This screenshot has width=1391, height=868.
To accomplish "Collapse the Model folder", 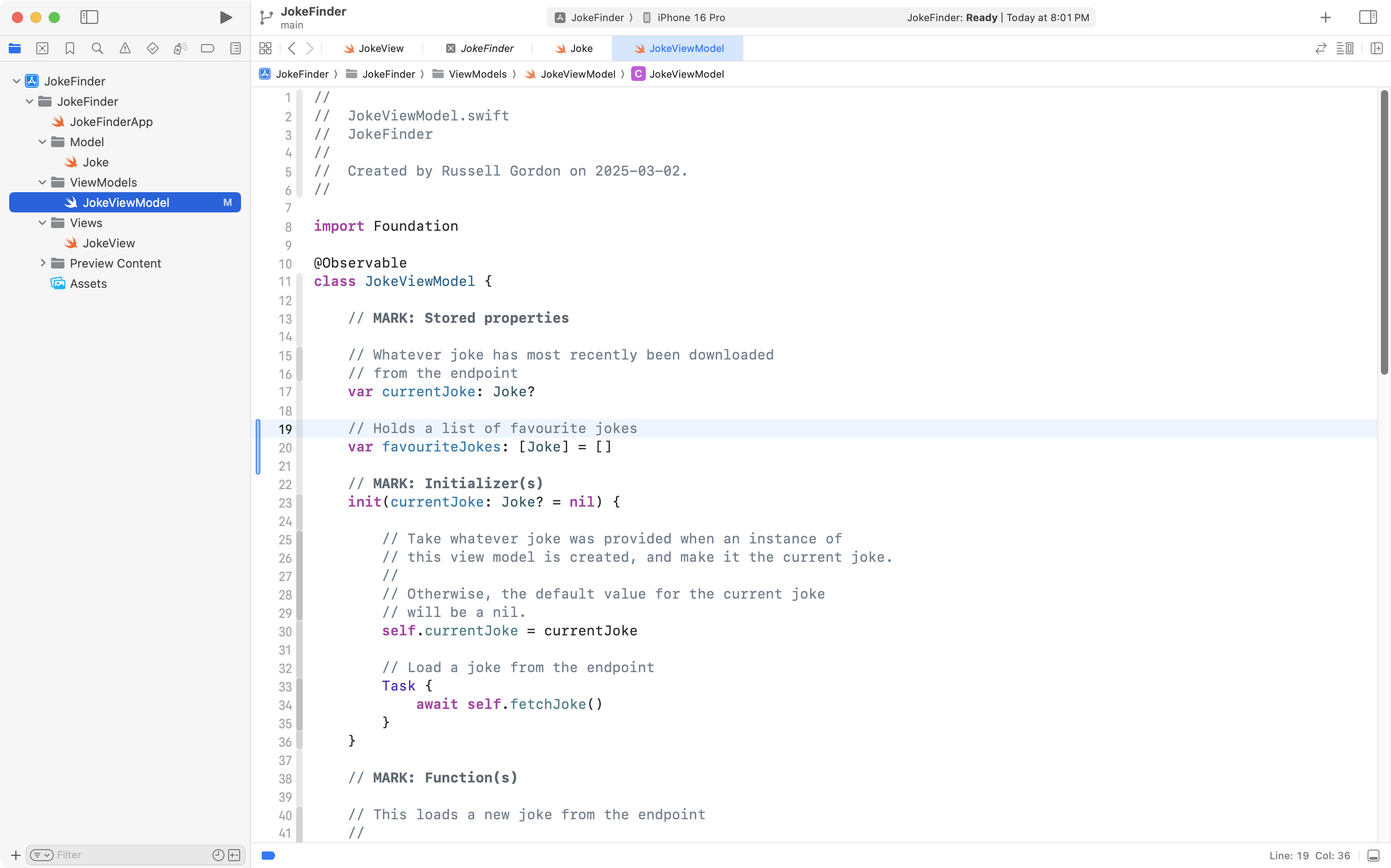I will click(42, 142).
